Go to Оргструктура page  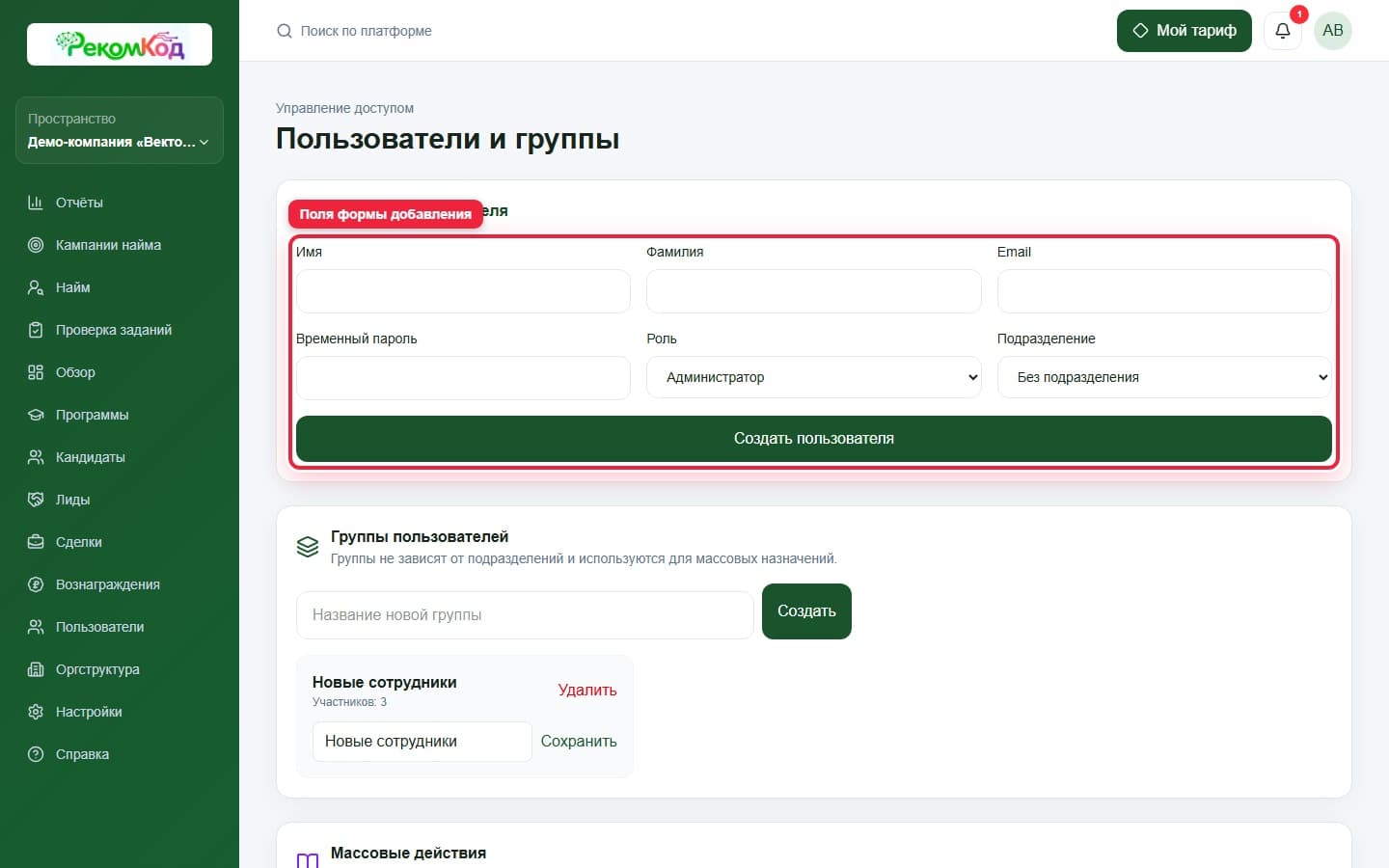120,669
